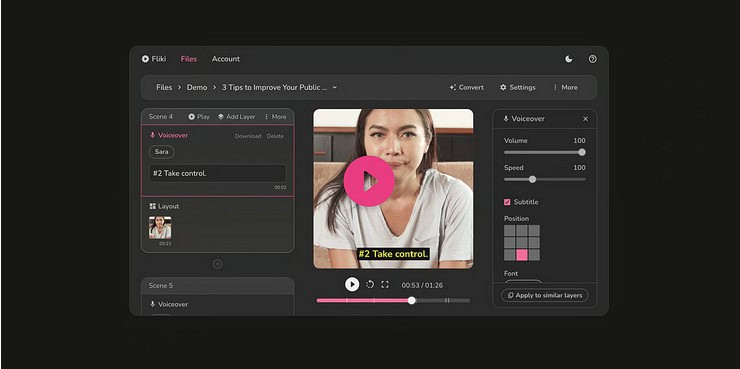The width and height of the screenshot is (740, 369).
Task: Select the middle-center subtitle position cell
Action: [x=522, y=243]
